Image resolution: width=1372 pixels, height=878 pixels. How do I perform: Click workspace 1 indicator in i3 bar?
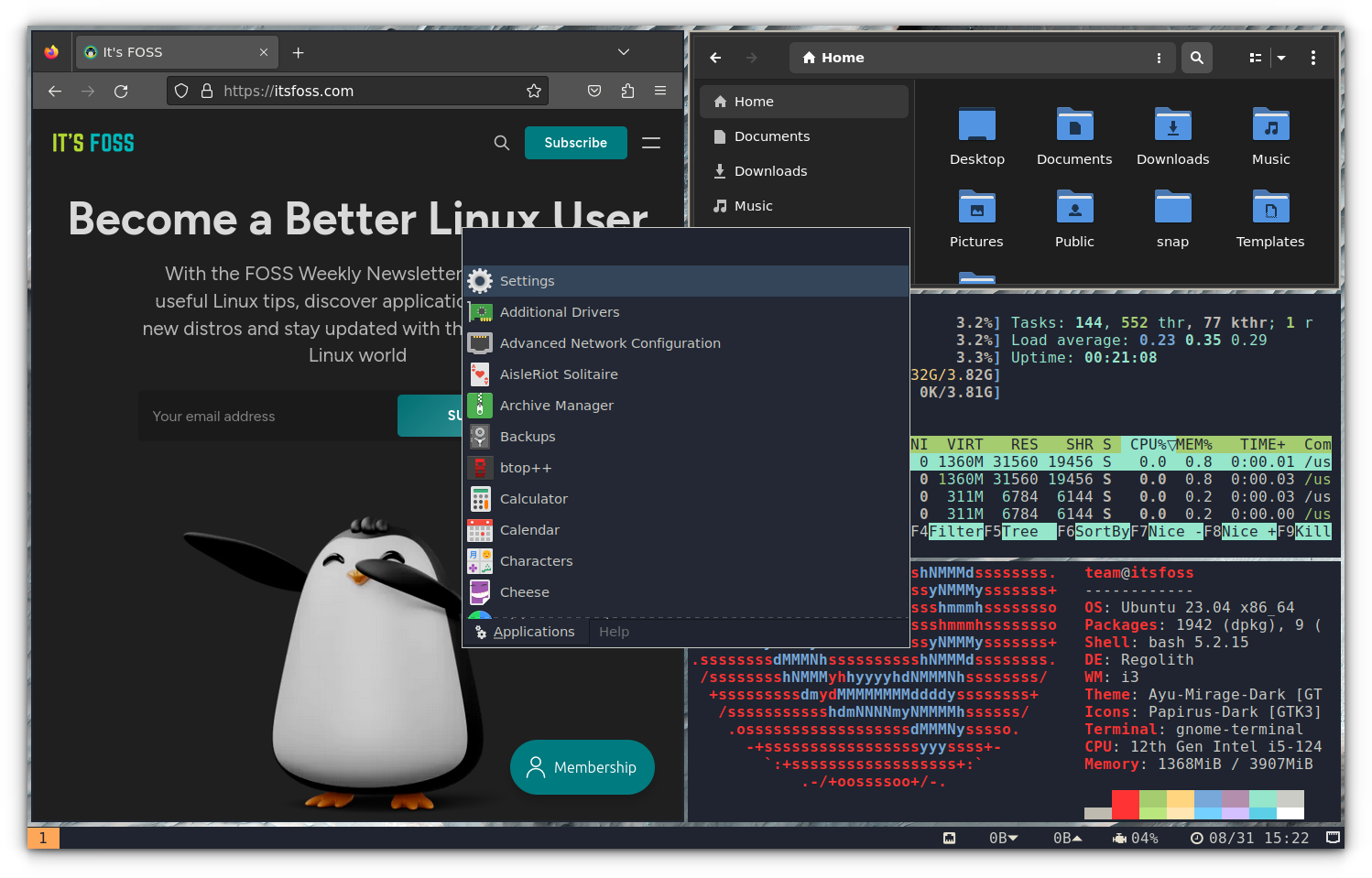(x=43, y=838)
